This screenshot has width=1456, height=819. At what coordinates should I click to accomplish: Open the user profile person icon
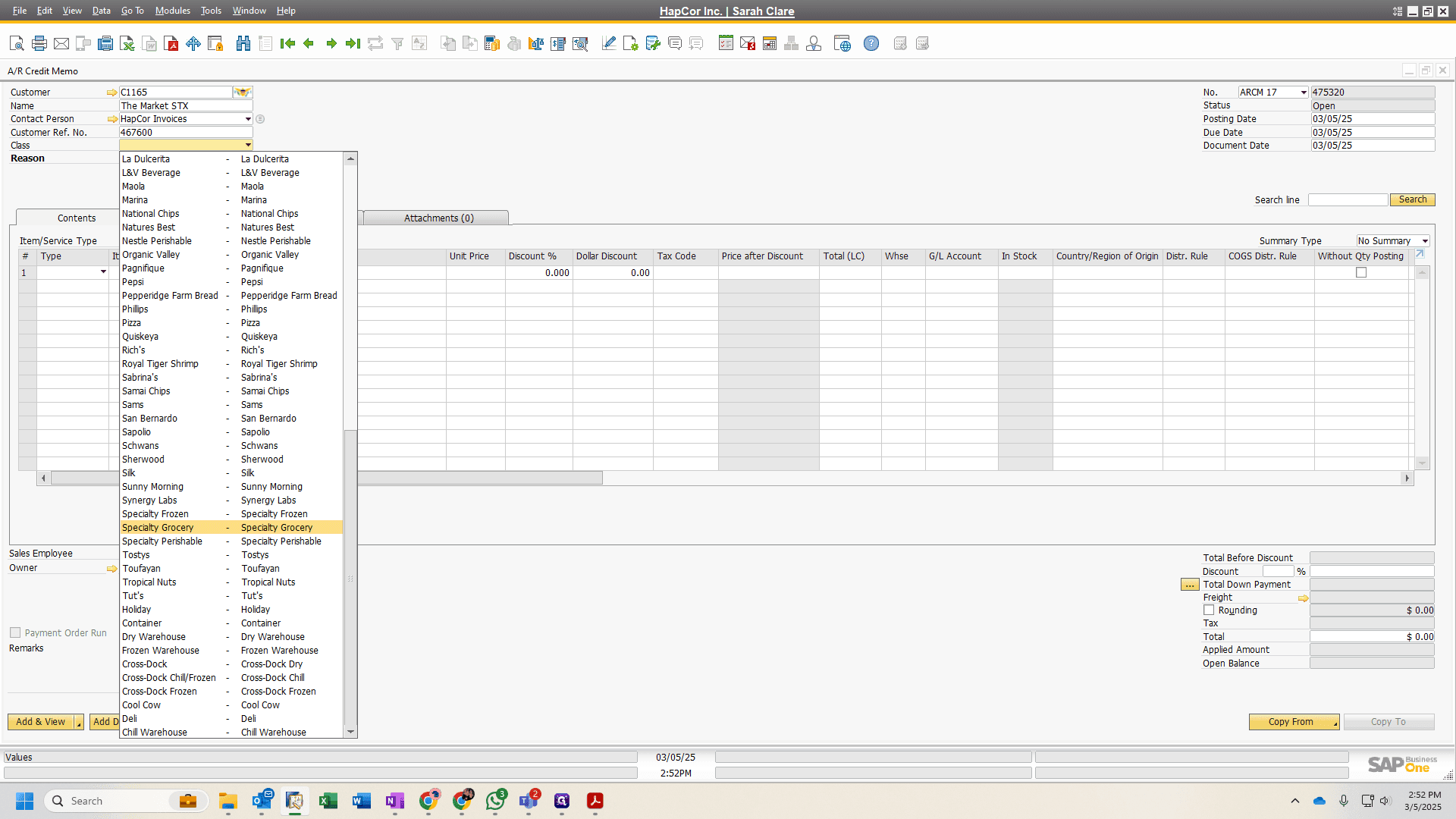tap(814, 44)
